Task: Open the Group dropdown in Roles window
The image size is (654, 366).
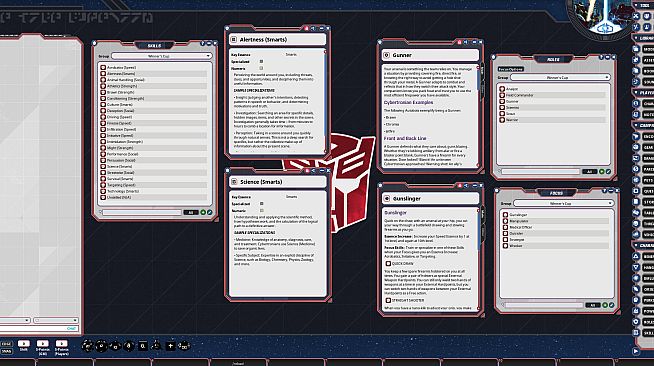Action: point(560,78)
